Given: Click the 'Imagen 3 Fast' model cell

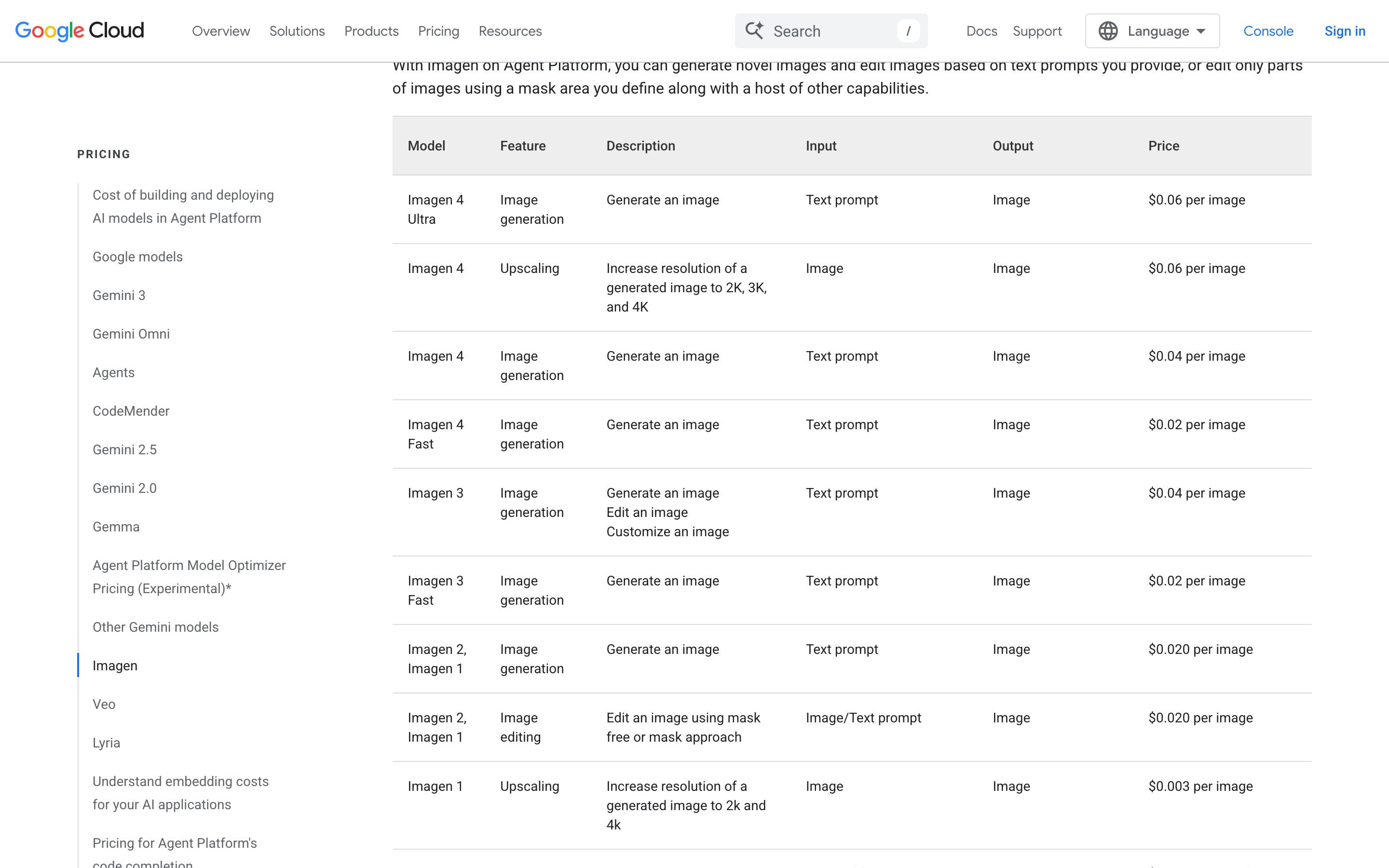Looking at the screenshot, I should (x=436, y=590).
